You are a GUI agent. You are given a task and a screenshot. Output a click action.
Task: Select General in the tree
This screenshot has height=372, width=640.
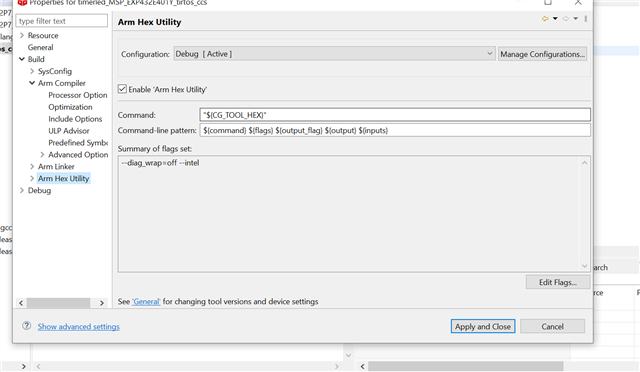pyautogui.click(x=40, y=47)
